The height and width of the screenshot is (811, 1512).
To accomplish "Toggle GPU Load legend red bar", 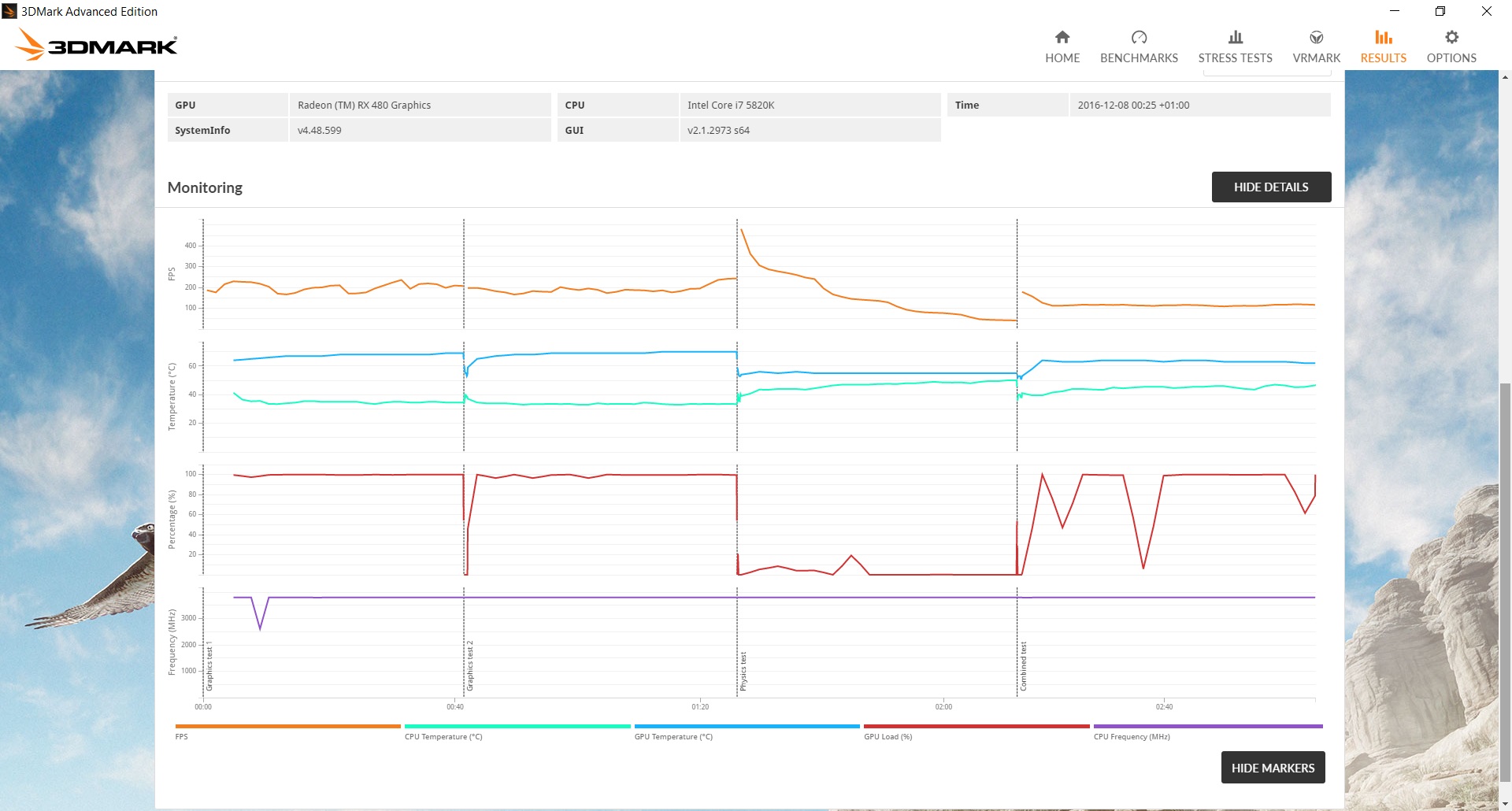I will [976, 726].
